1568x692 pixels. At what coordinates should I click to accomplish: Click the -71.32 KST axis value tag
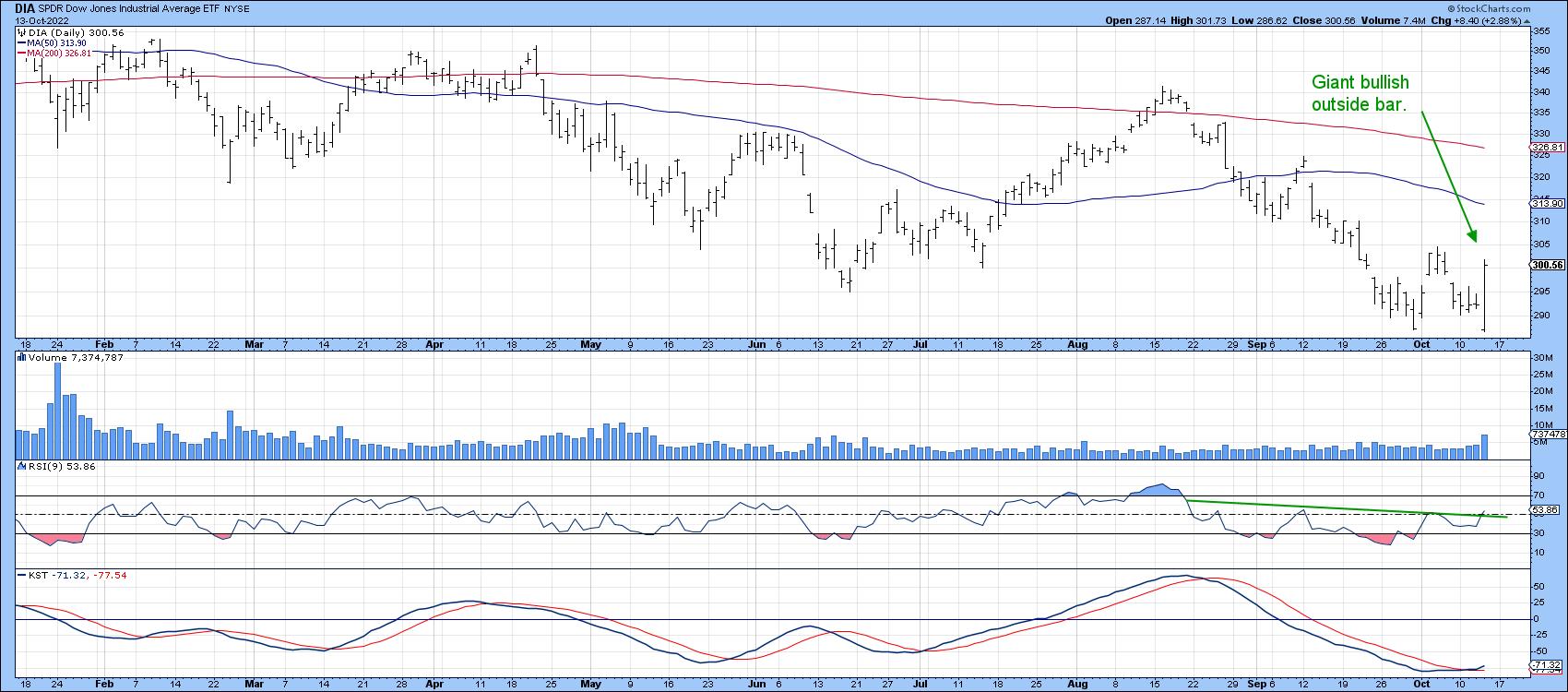coord(1546,665)
